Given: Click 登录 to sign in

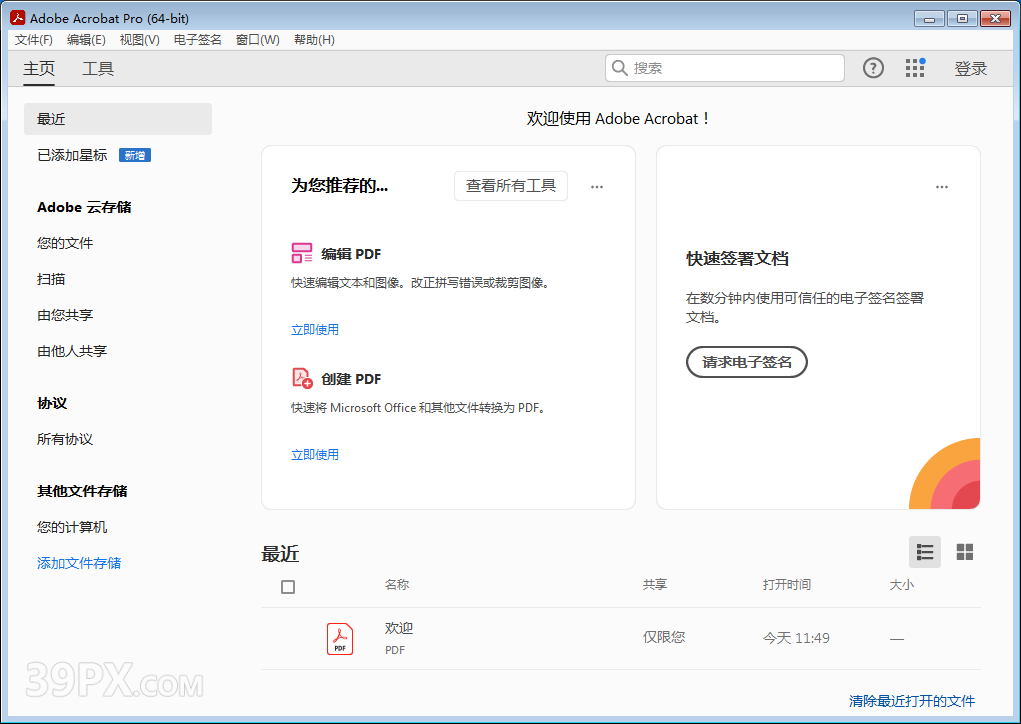Looking at the screenshot, I should pyautogui.click(x=971, y=68).
